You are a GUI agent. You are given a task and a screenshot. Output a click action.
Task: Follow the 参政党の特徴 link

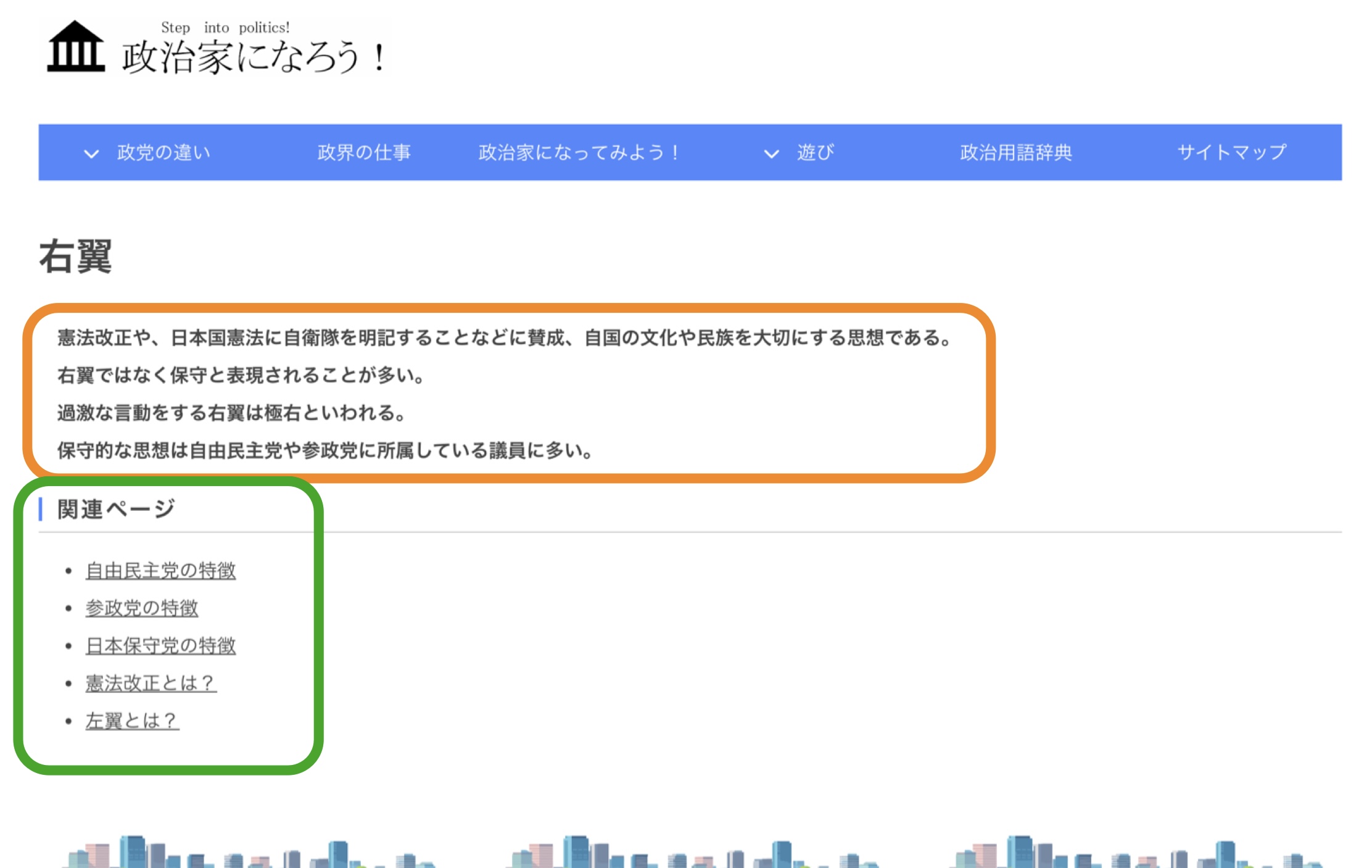pyautogui.click(x=142, y=608)
